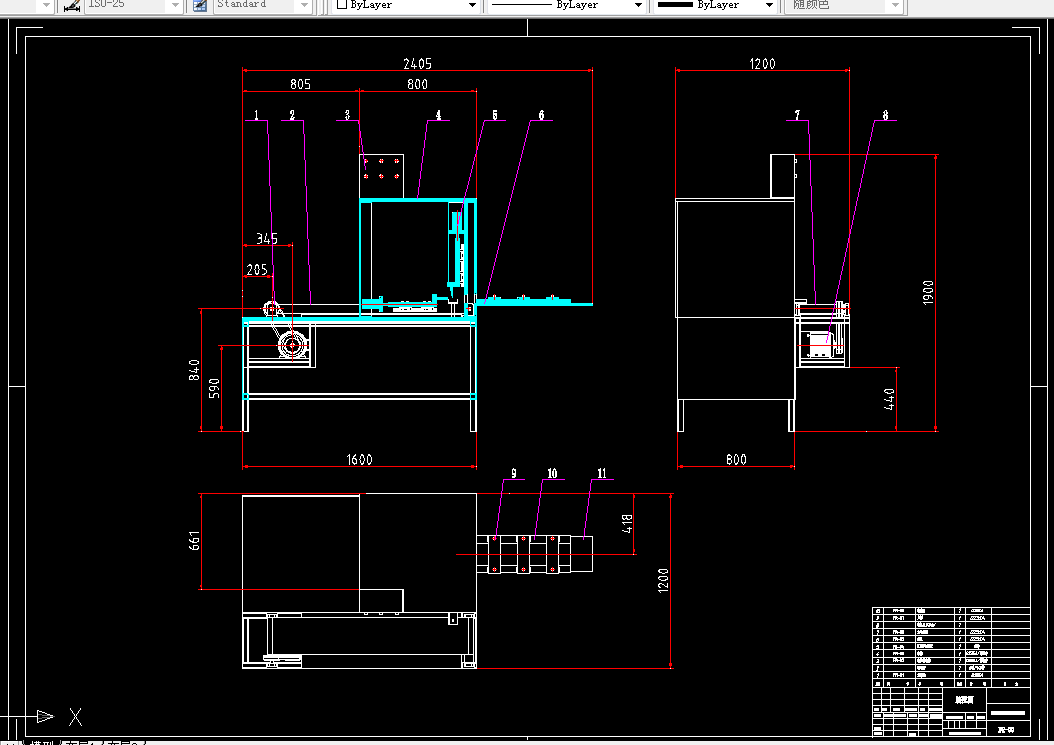Open the ByLayer color control dropdown
Viewport: 1054px width, 745px height.
tap(472, 5)
